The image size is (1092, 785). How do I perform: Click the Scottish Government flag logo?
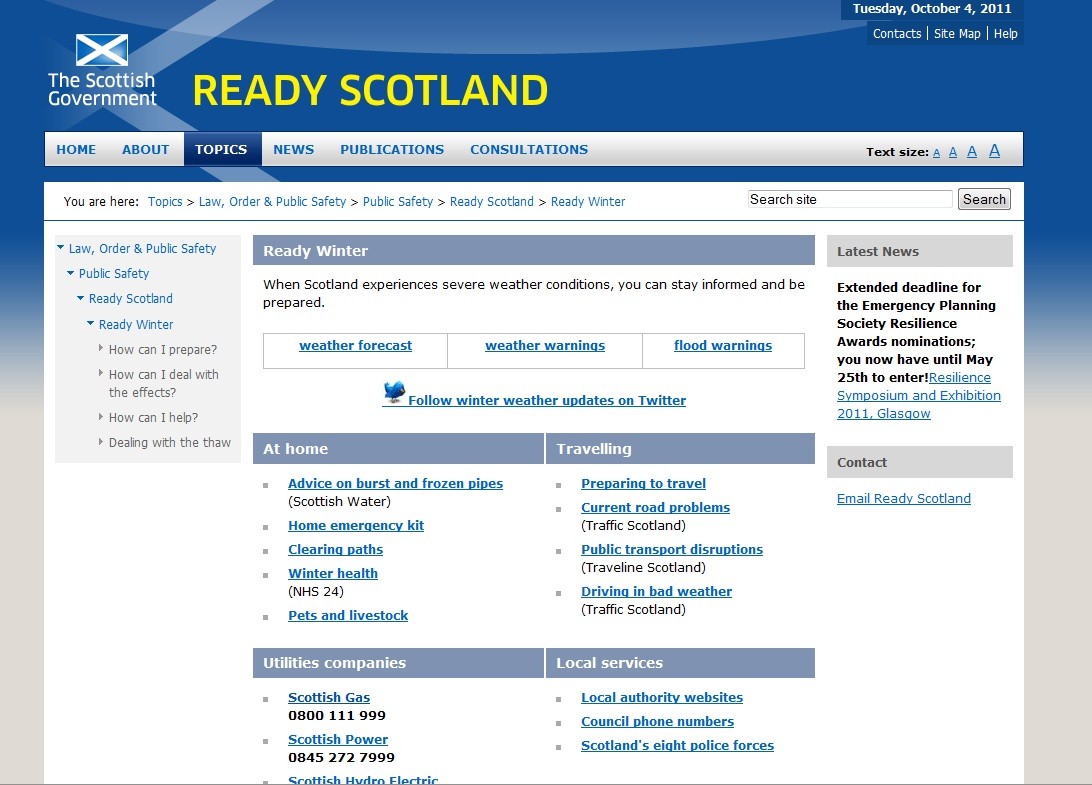pyautogui.click(x=101, y=48)
